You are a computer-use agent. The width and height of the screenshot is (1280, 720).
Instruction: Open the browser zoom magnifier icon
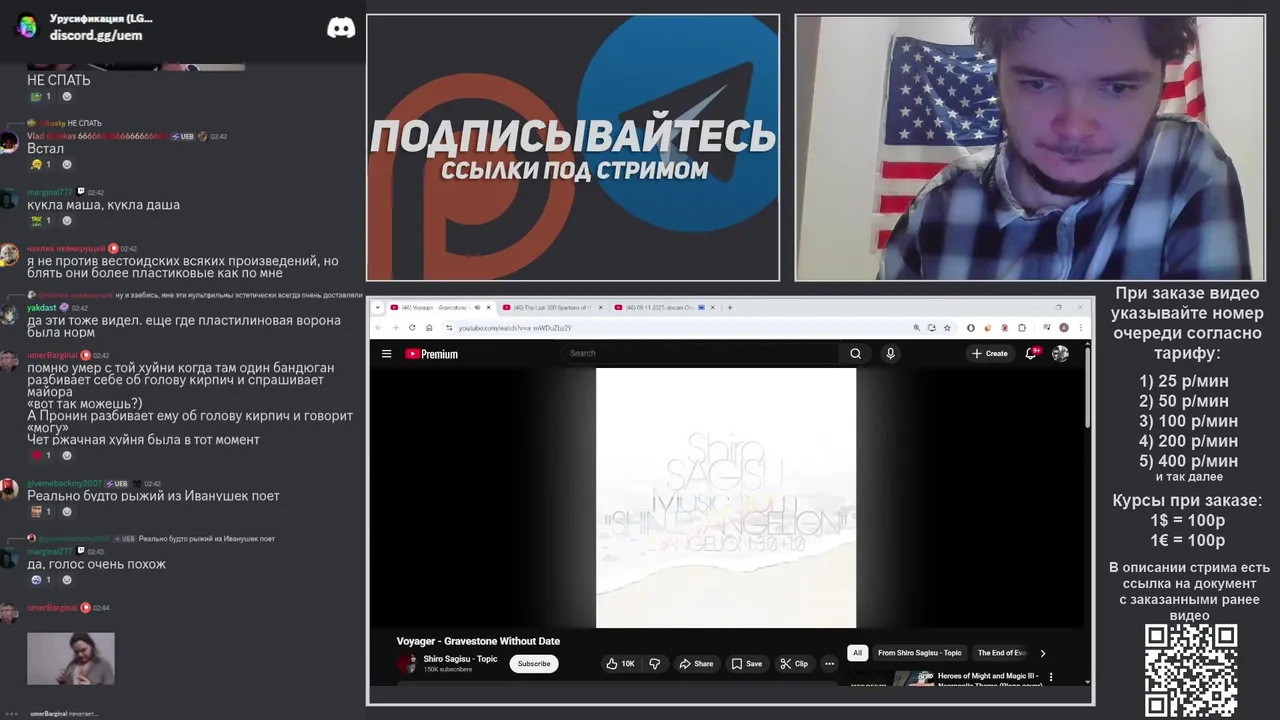point(917,327)
